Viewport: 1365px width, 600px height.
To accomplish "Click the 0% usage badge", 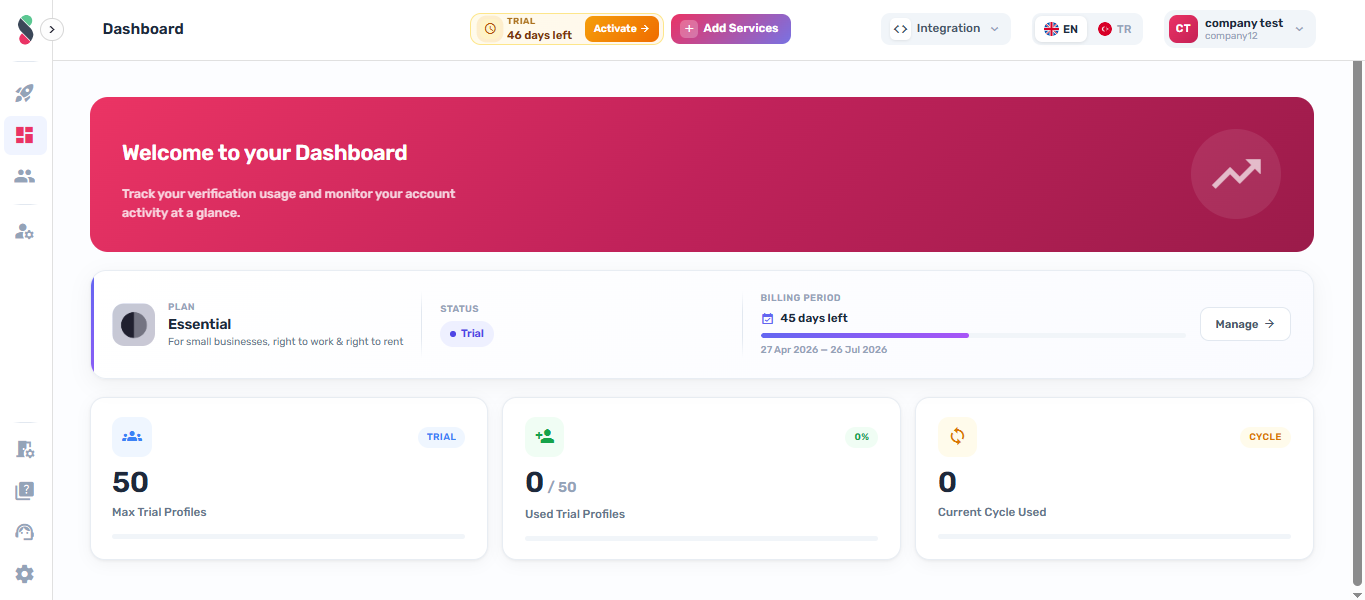I will click(x=861, y=437).
